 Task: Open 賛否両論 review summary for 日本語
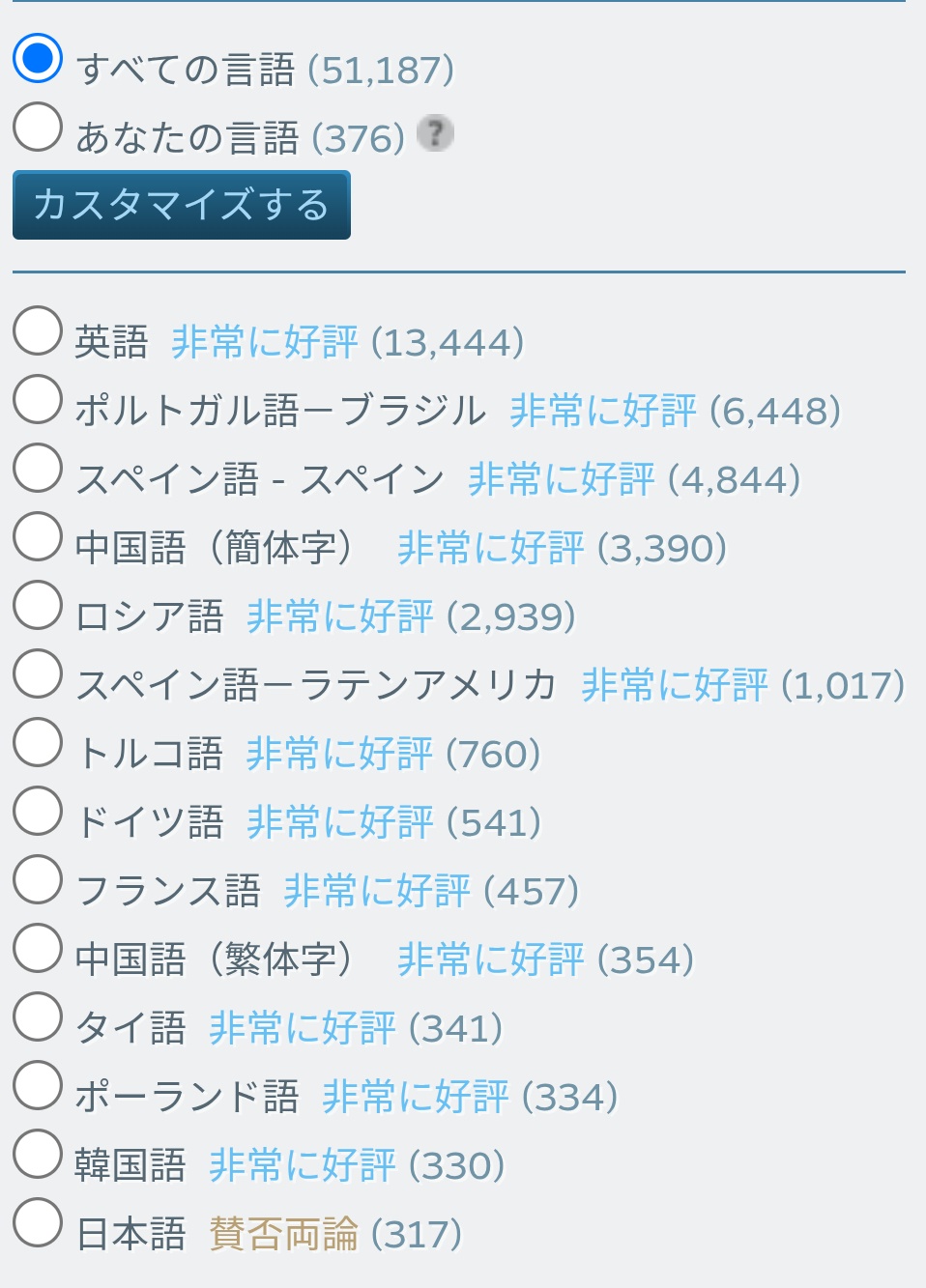283,1234
